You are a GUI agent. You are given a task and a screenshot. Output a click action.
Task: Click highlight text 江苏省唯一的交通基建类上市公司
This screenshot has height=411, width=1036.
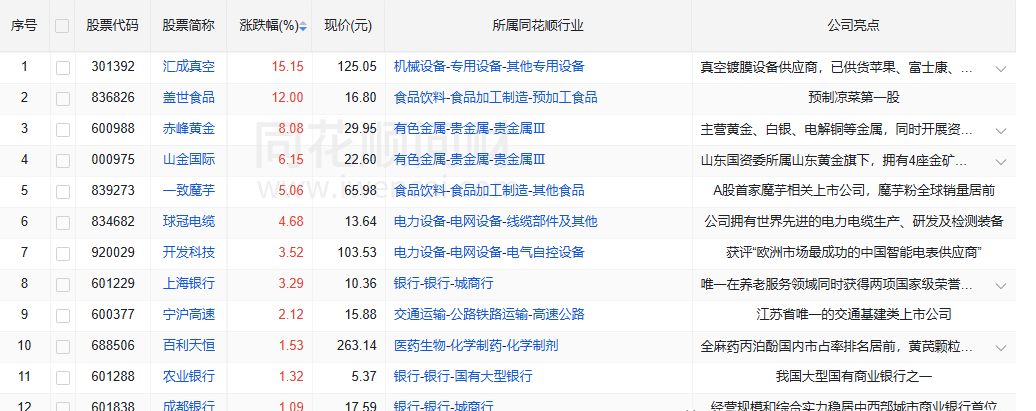[x=854, y=315]
